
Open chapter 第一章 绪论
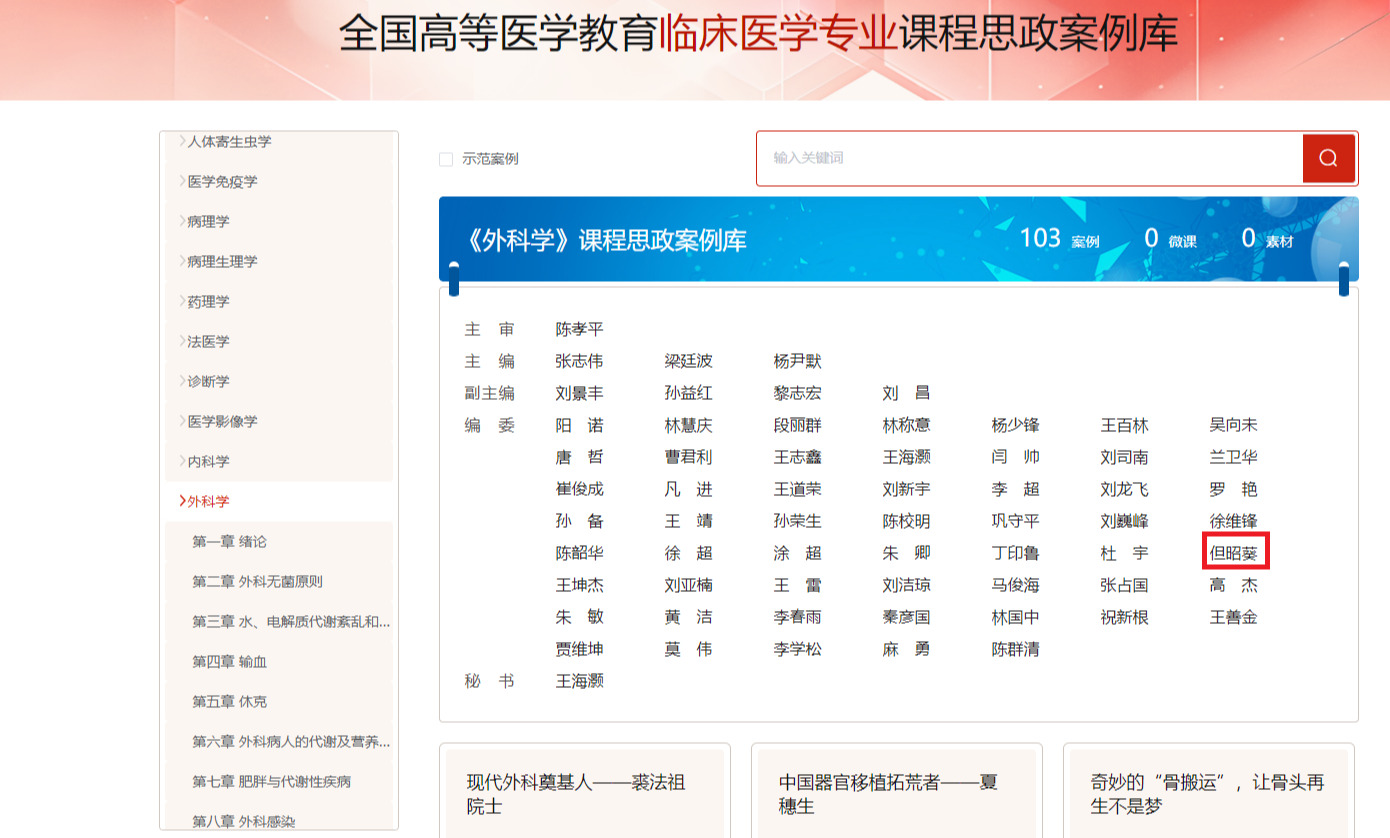tap(229, 542)
